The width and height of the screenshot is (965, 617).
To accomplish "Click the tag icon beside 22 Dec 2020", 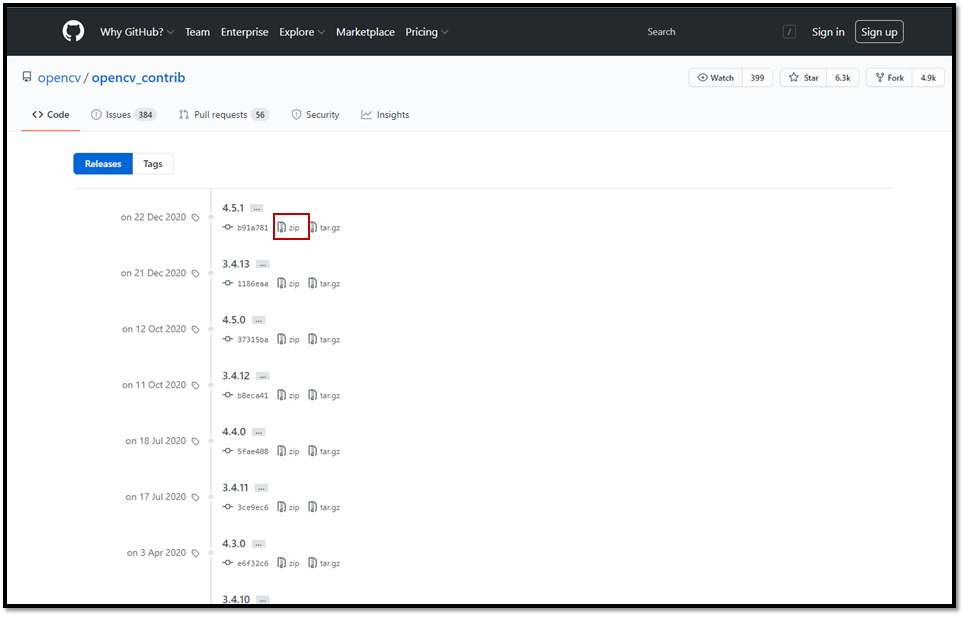I will click(196, 218).
